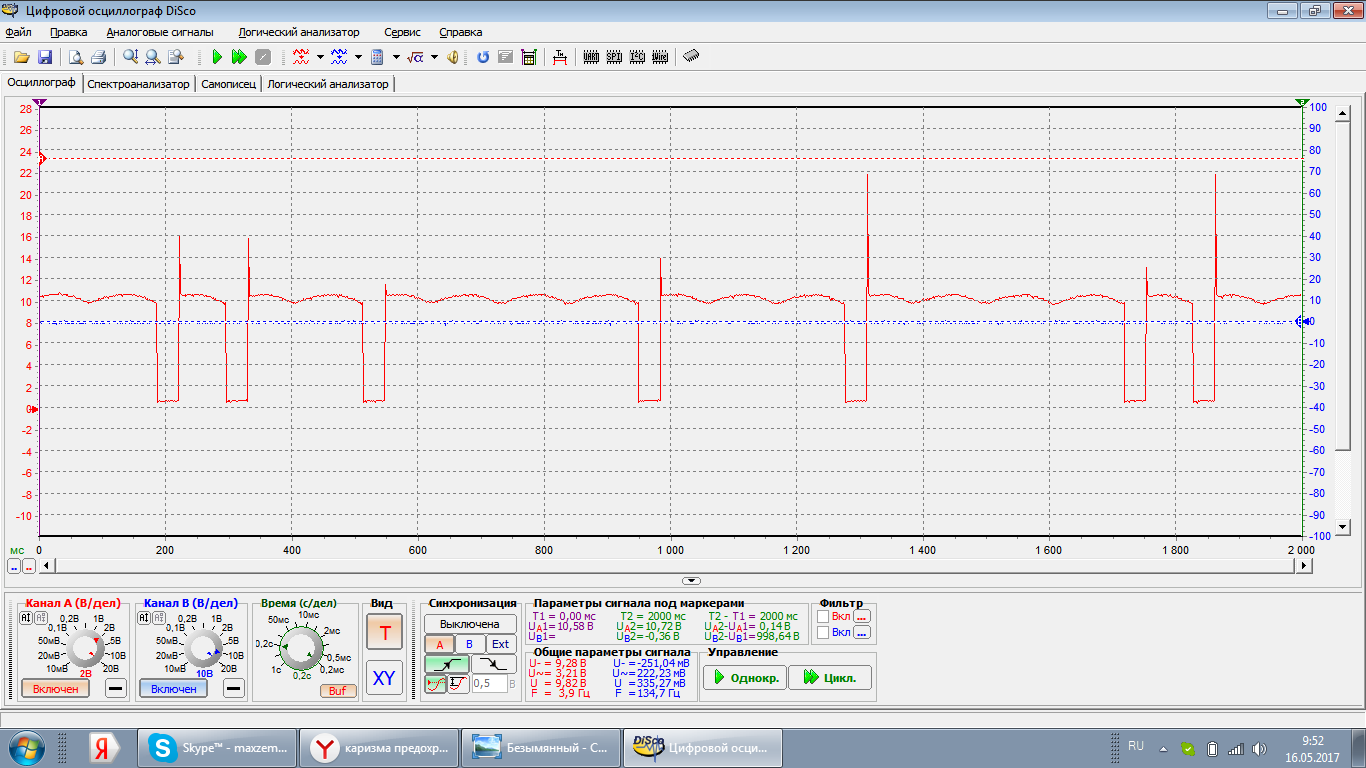1366x768 pixels.
Task: Click the grey stop toolbar button
Action: pos(263,57)
